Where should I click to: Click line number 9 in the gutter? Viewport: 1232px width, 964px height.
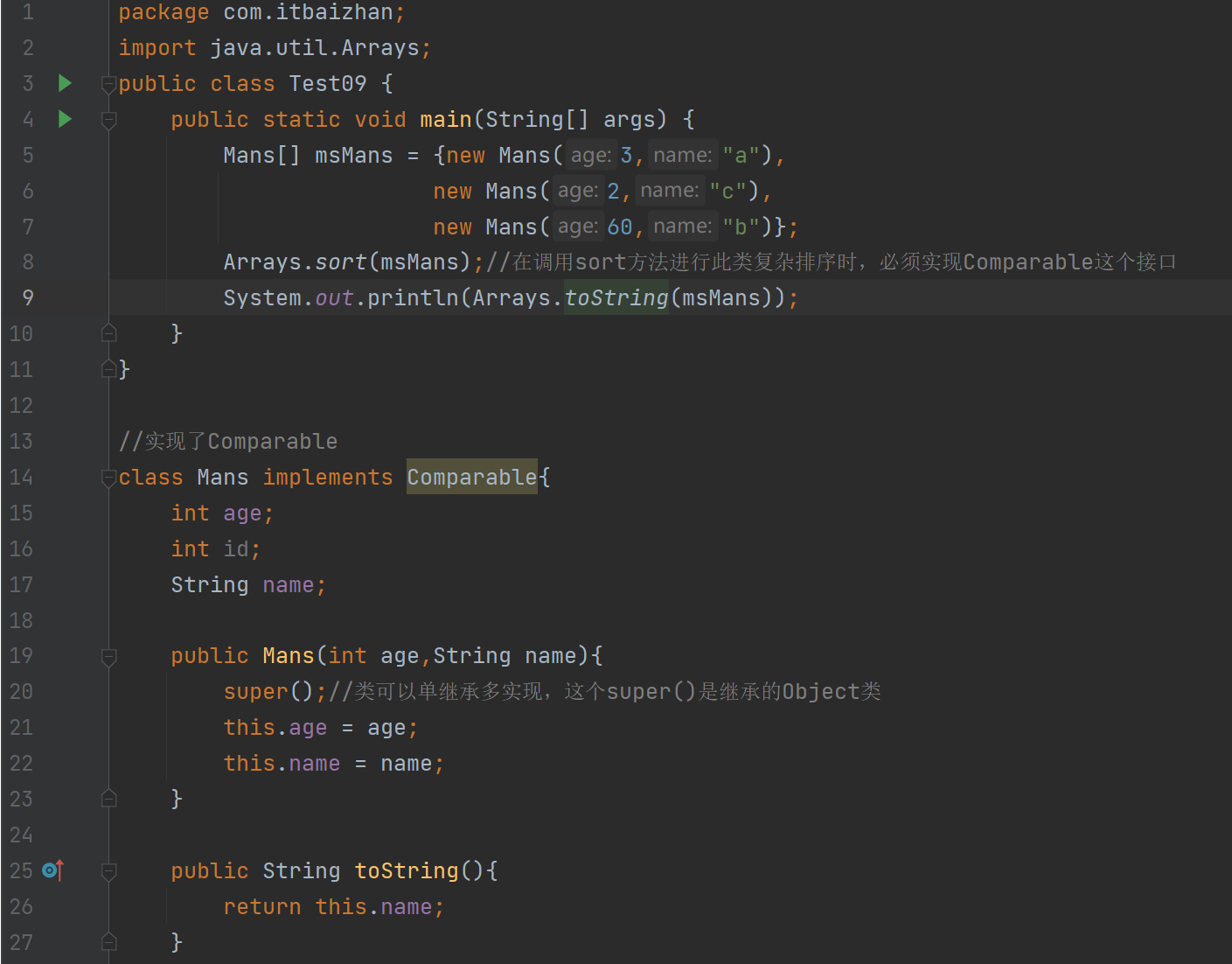(x=28, y=298)
